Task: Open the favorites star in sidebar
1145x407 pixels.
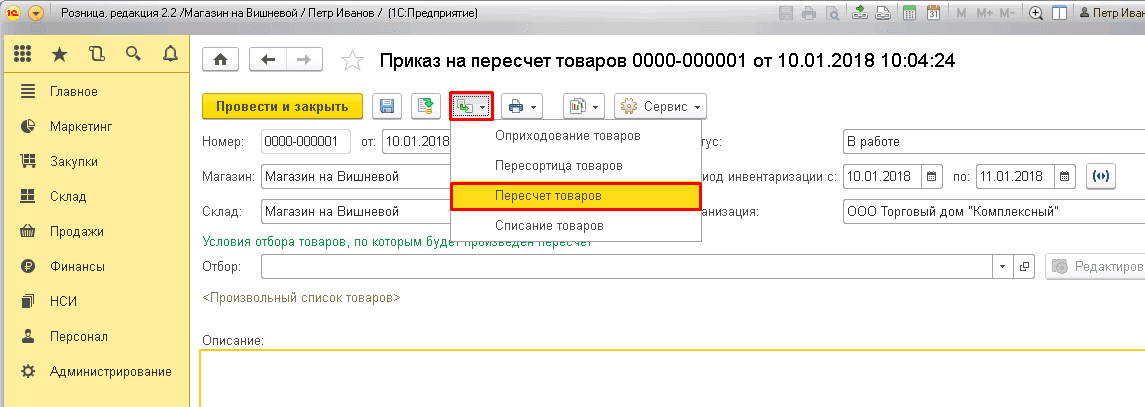Action: coord(61,54)
